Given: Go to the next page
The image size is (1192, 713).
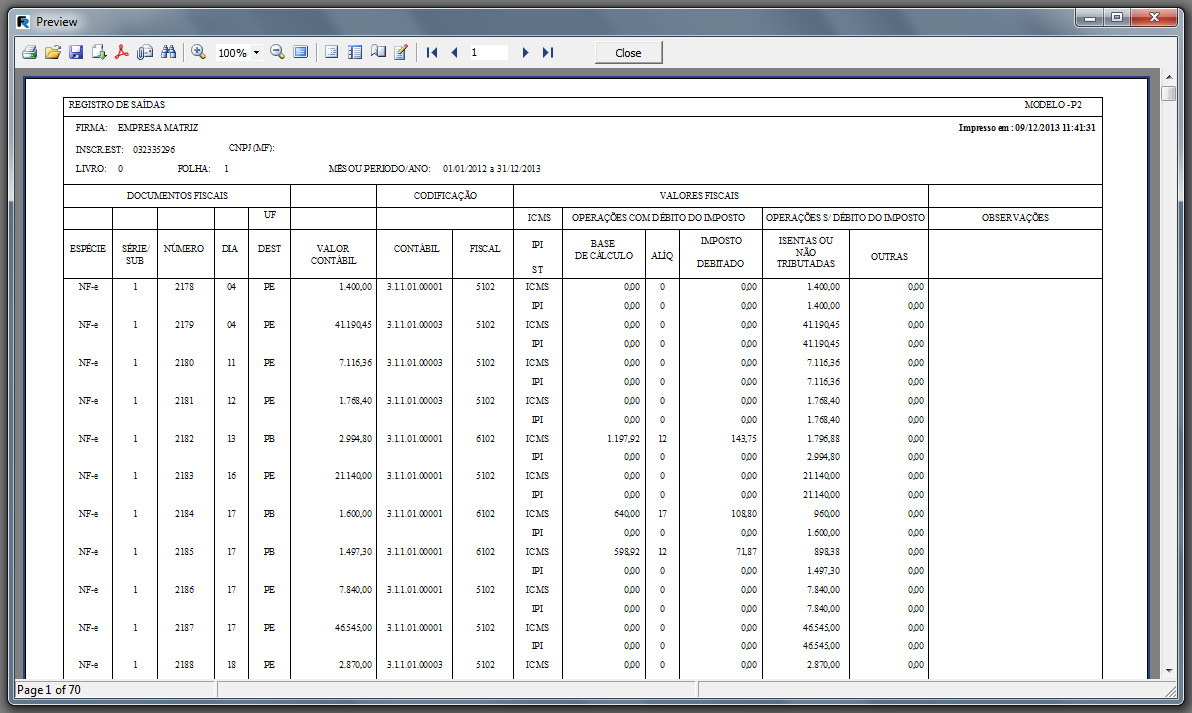Looking at the screenshot, I should pos(525,52).
